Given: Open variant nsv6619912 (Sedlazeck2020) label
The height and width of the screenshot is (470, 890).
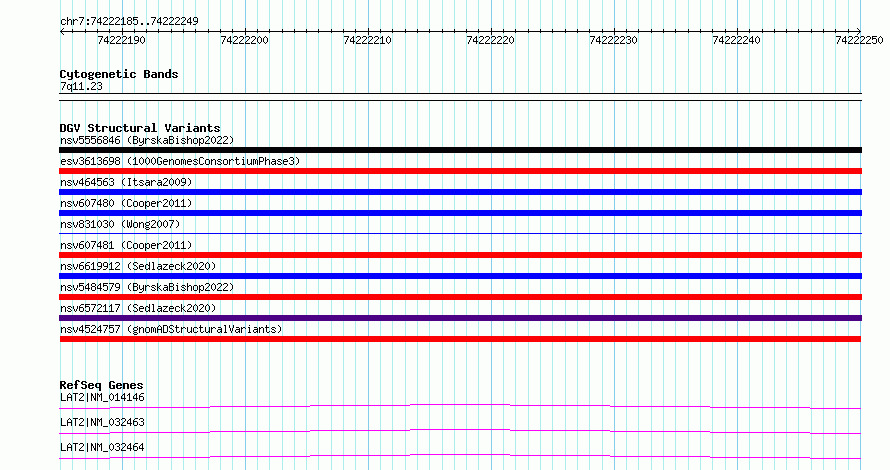Looking at the screenshot, I should [138, 266].
